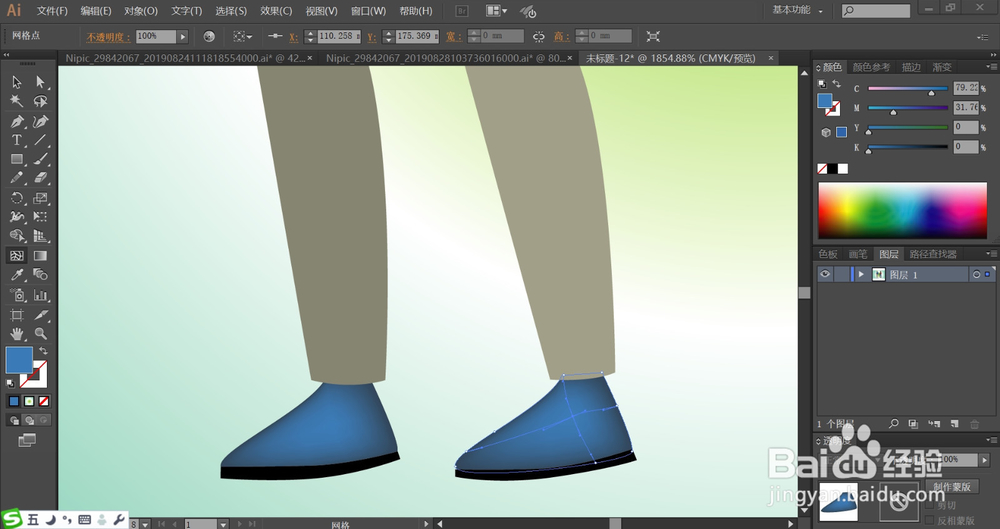The image size is (1000, 529).
Task: Click the 制作蒙版 button
Action: 952,486
